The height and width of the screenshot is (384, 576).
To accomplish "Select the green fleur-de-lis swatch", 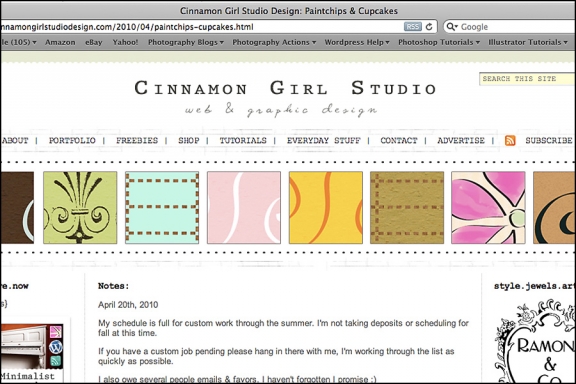I will 80,207.
